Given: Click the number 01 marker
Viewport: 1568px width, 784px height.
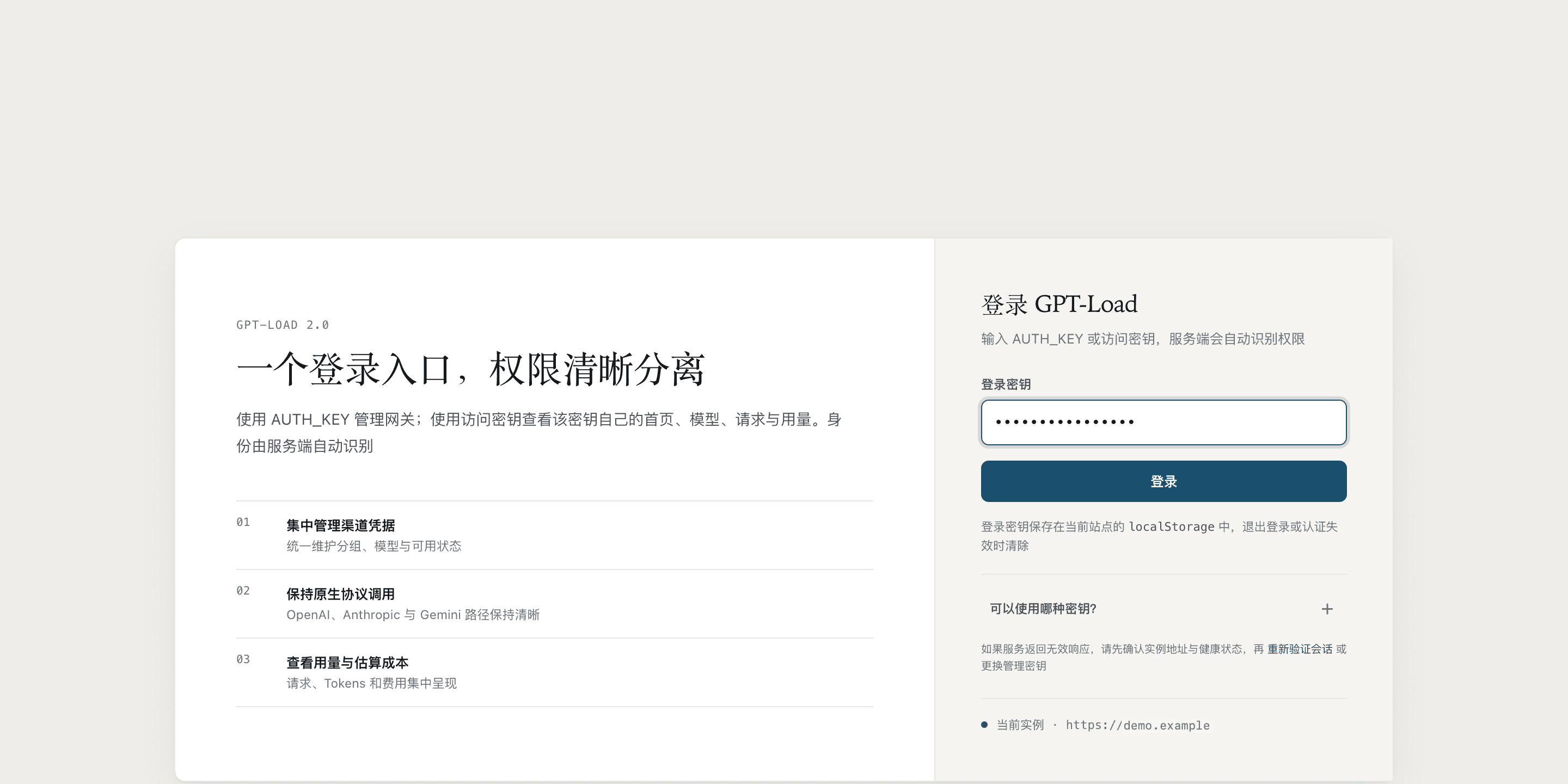Looking at the screenshot, I should click(x=243, y=522).
